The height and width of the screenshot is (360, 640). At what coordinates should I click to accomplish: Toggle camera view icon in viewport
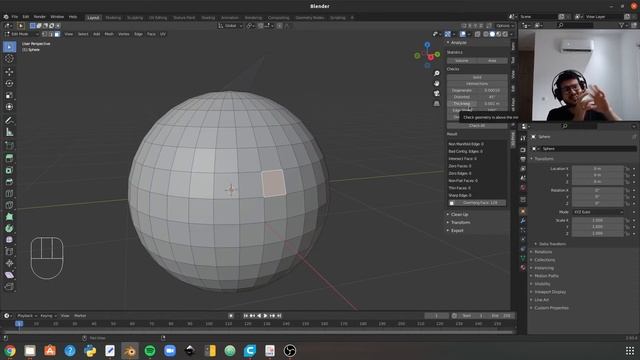[437, 93]
